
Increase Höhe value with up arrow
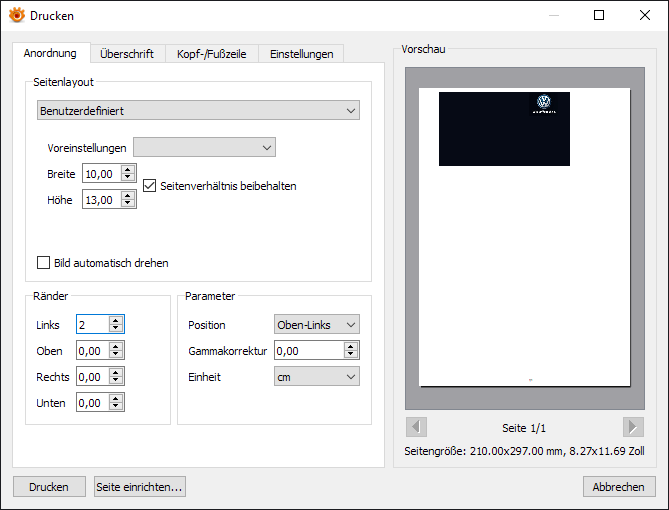click(128, 195)
